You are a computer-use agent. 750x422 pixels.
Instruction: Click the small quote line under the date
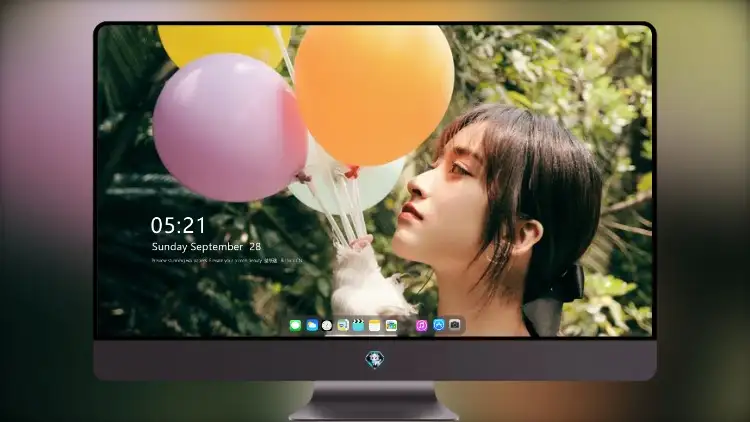pyautogui.click(x=227, y=260)
